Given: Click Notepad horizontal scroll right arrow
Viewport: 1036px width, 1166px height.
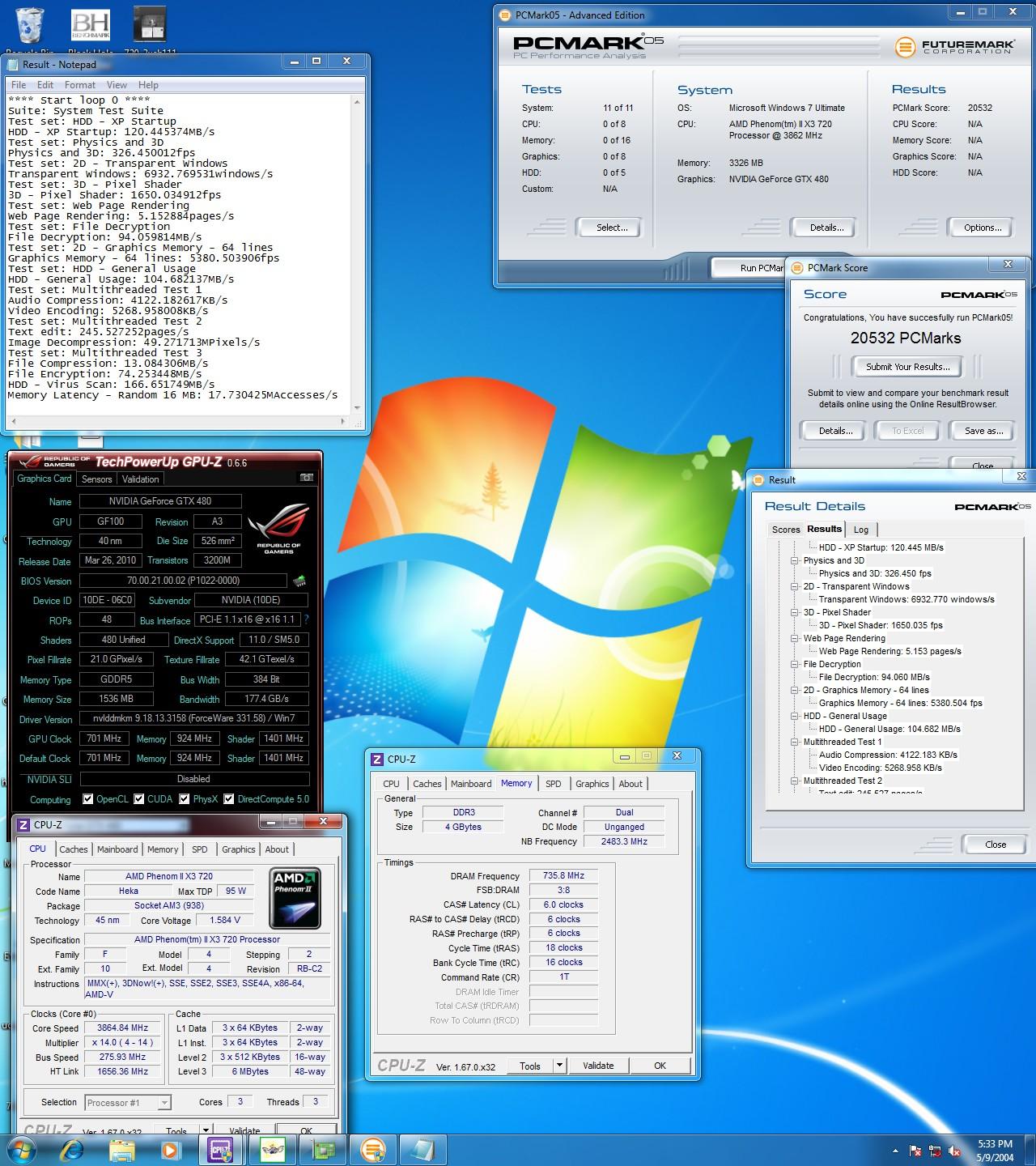Looking at the screenshot, I should pyautogui.click(x=345, y=422).
